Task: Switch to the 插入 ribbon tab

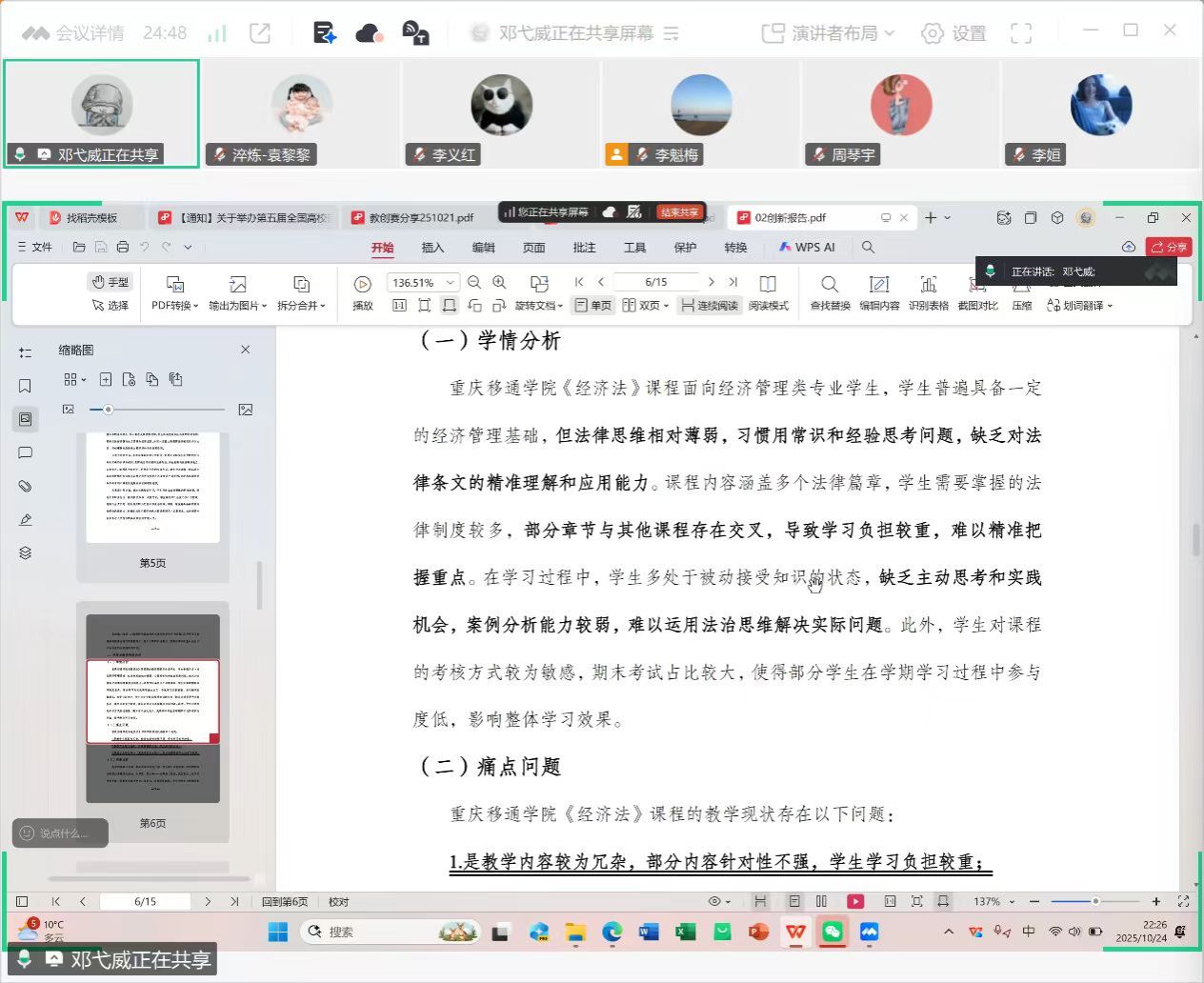Action: pos(432,248)
